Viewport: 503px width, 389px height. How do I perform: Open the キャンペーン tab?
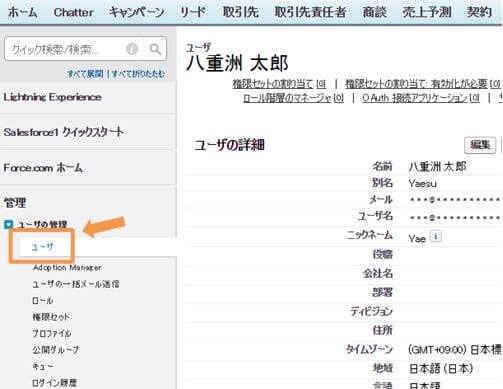136,12
